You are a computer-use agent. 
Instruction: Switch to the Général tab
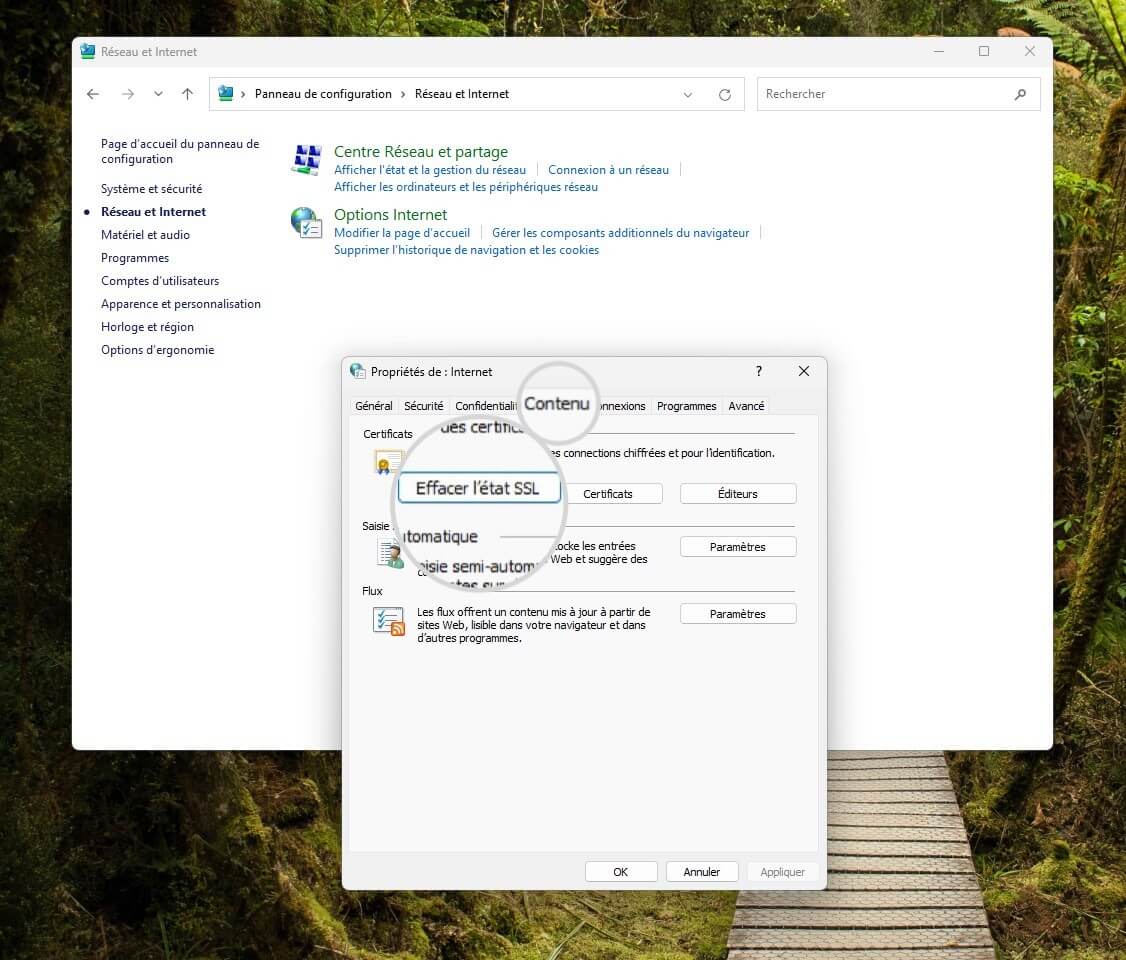[x=373, y=406]
